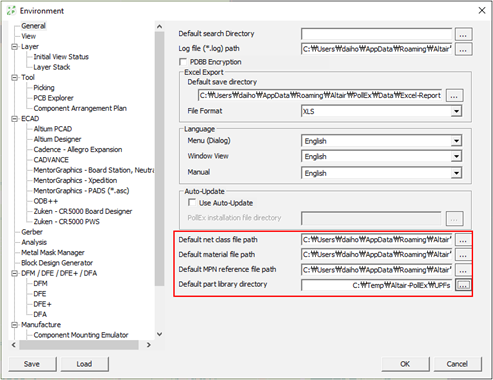Image resolution: width=493 pixels, height=380 pixels.
Task: Browse for Excel default save directory
Action: click(454, 96)
